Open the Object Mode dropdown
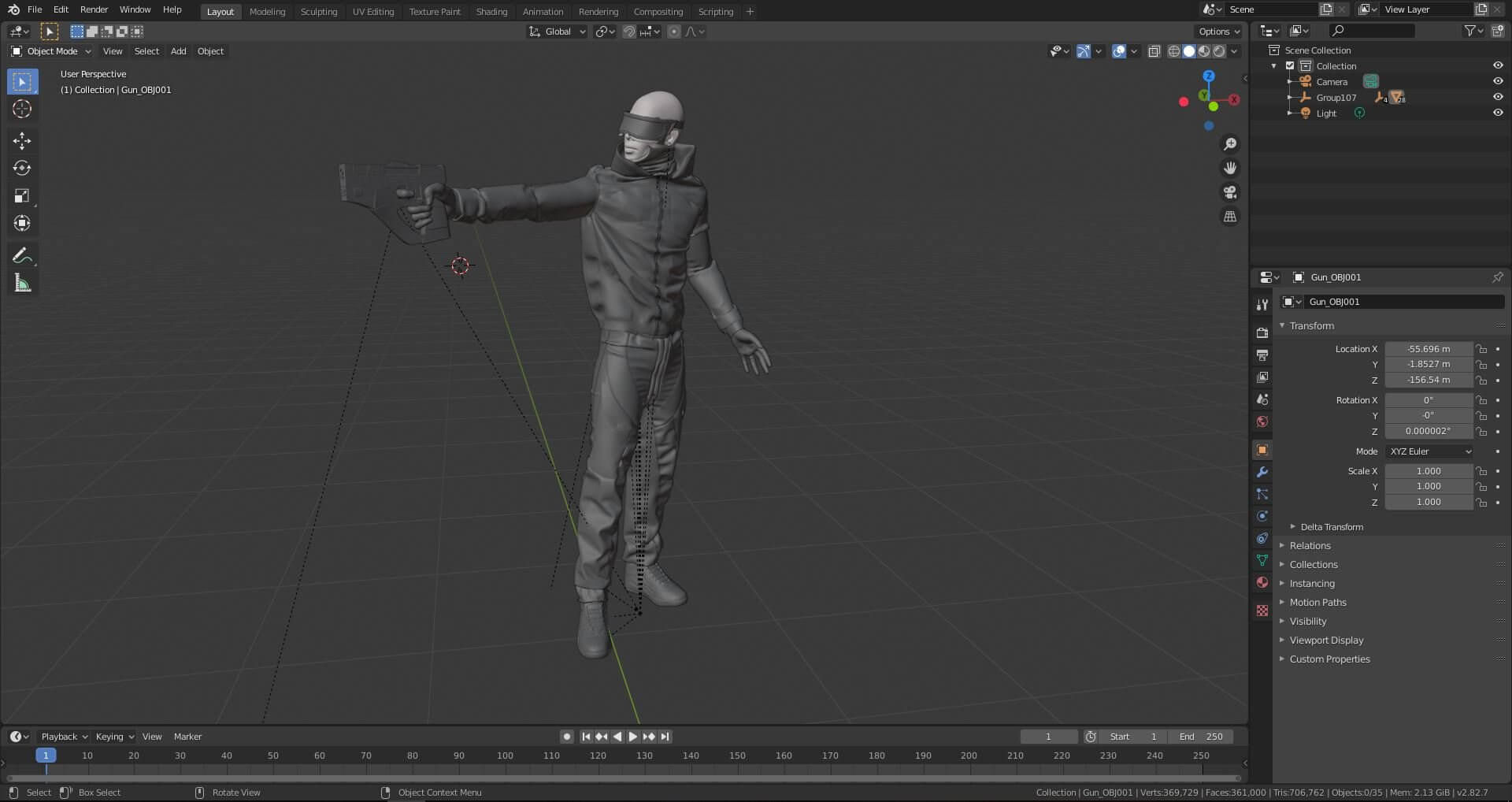Screen dimensions: 1512x802 pos(51,51)
